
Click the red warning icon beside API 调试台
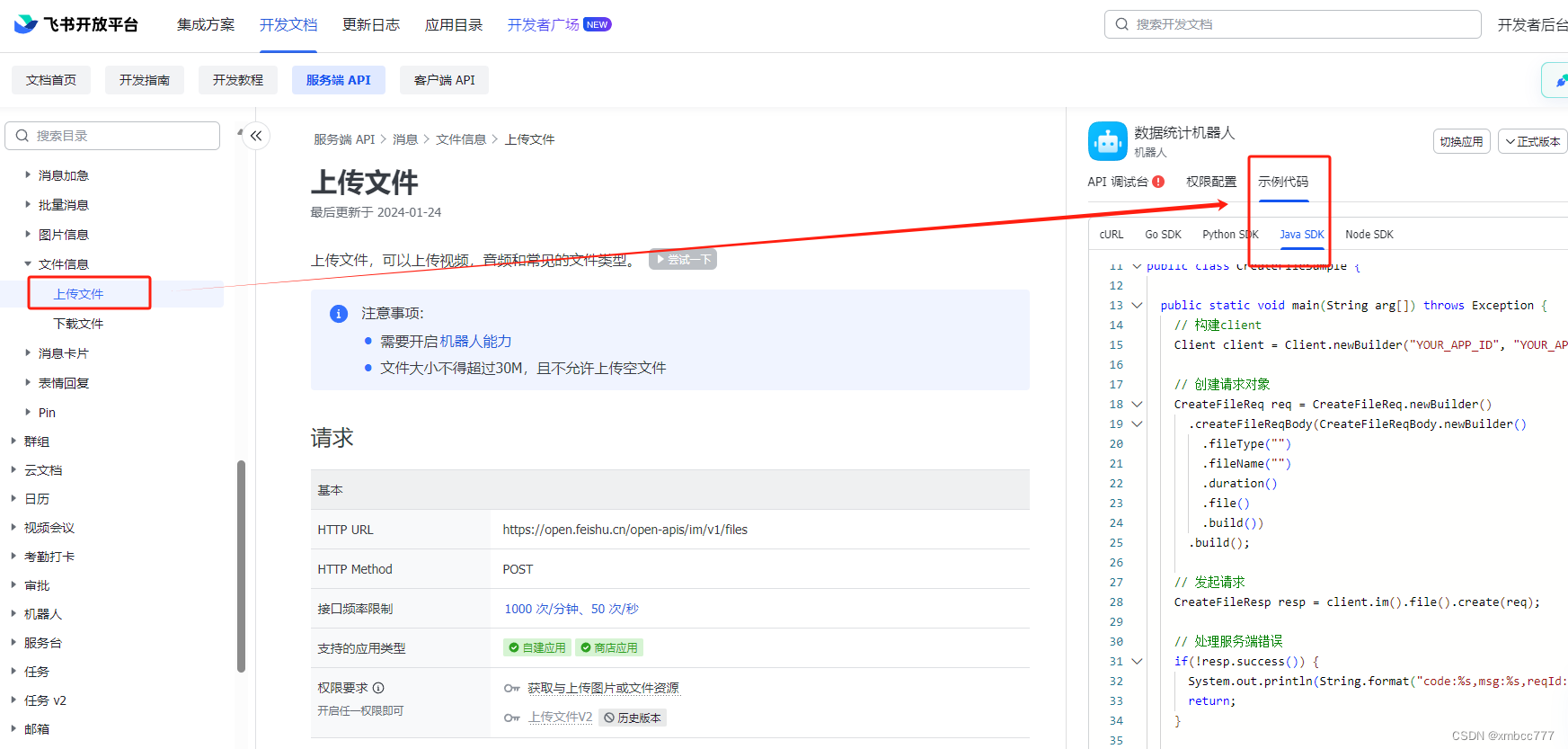tap(1158, 182)
